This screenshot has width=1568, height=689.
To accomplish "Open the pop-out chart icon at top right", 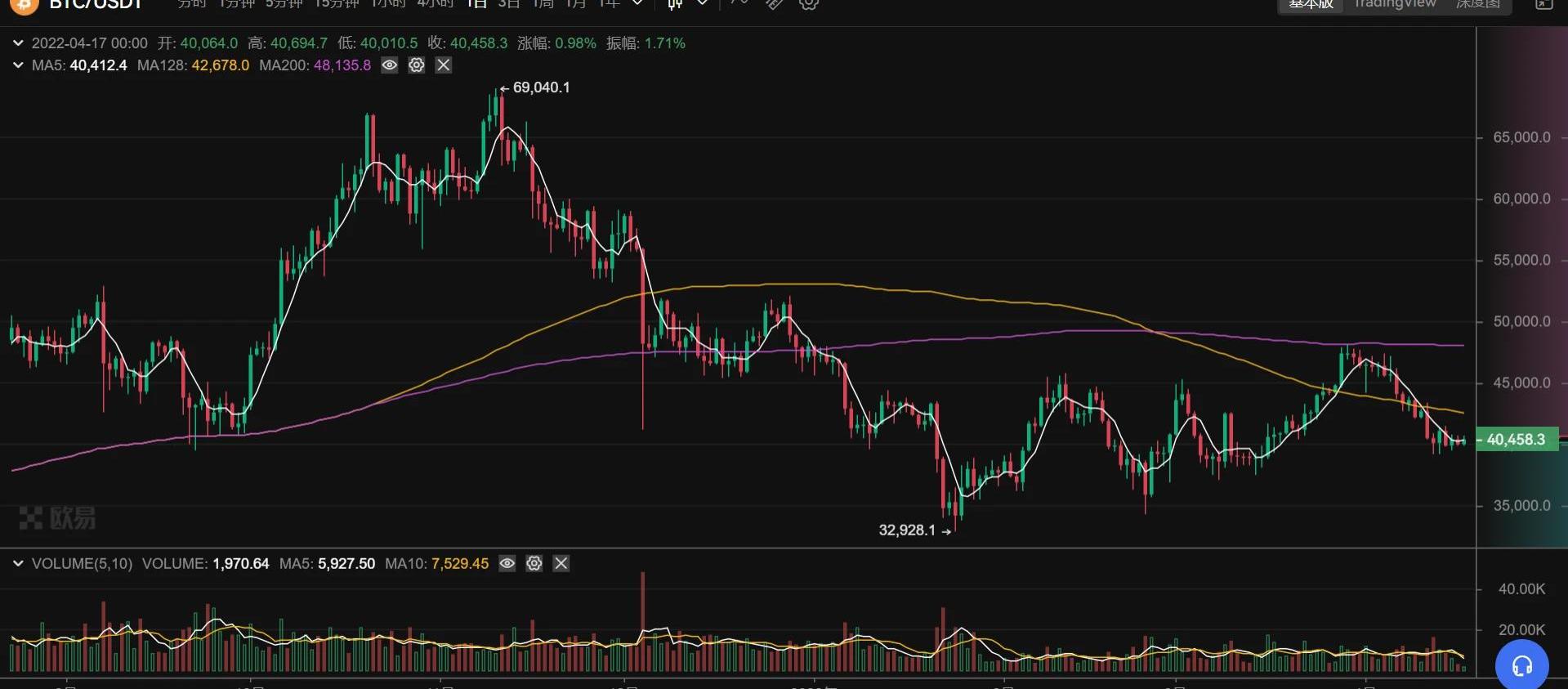I will tap(1543, 4).
